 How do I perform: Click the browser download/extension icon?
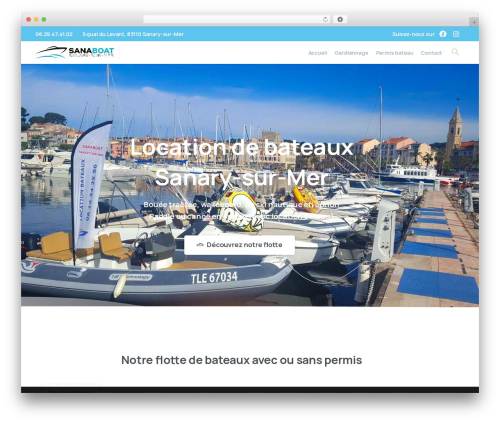[340, 20]
